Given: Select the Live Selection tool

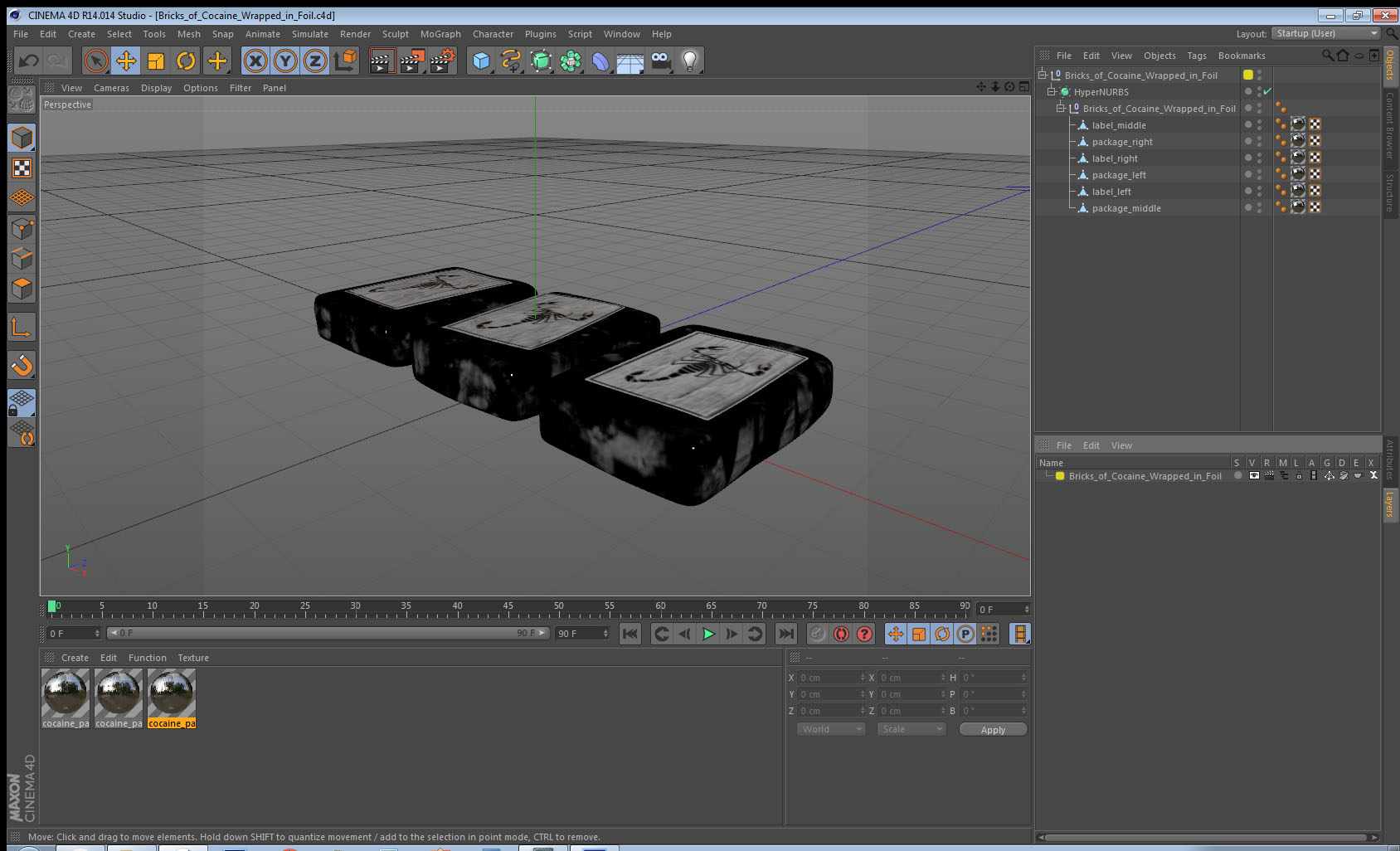Looking at the screenshot, I should [96, 61].
